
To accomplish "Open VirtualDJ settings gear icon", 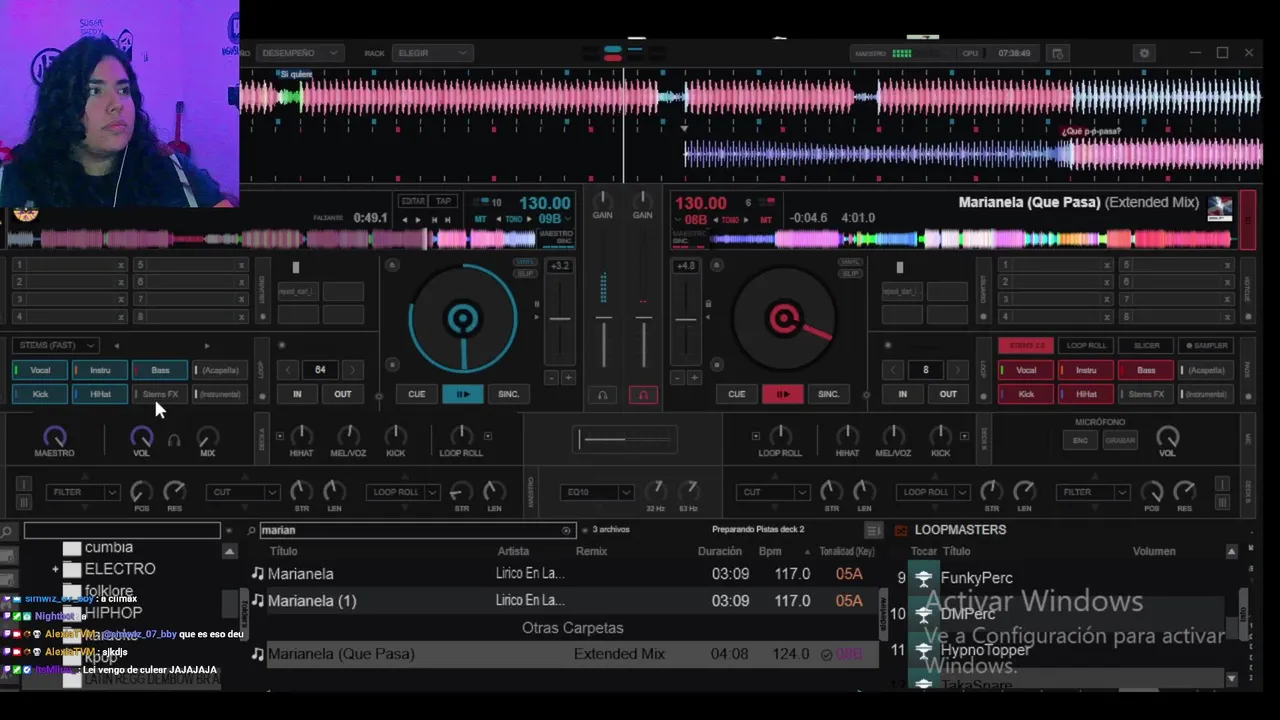I will [x=1145, y=53].
